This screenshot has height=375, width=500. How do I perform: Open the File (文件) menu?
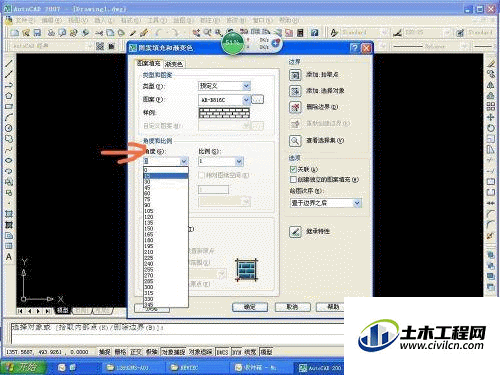[25, 21]
